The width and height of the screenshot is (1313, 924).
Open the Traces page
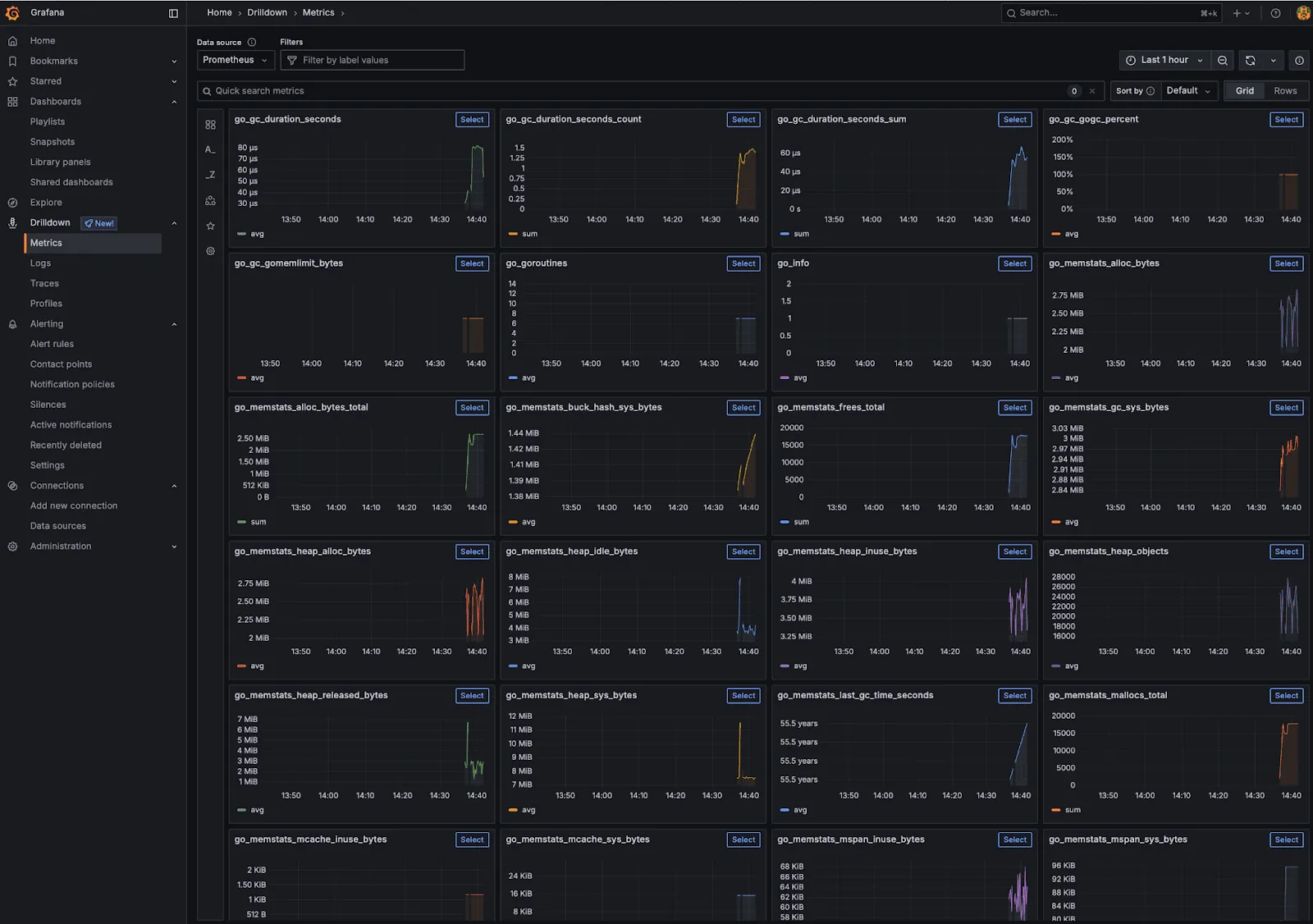(x=44, y=283)
